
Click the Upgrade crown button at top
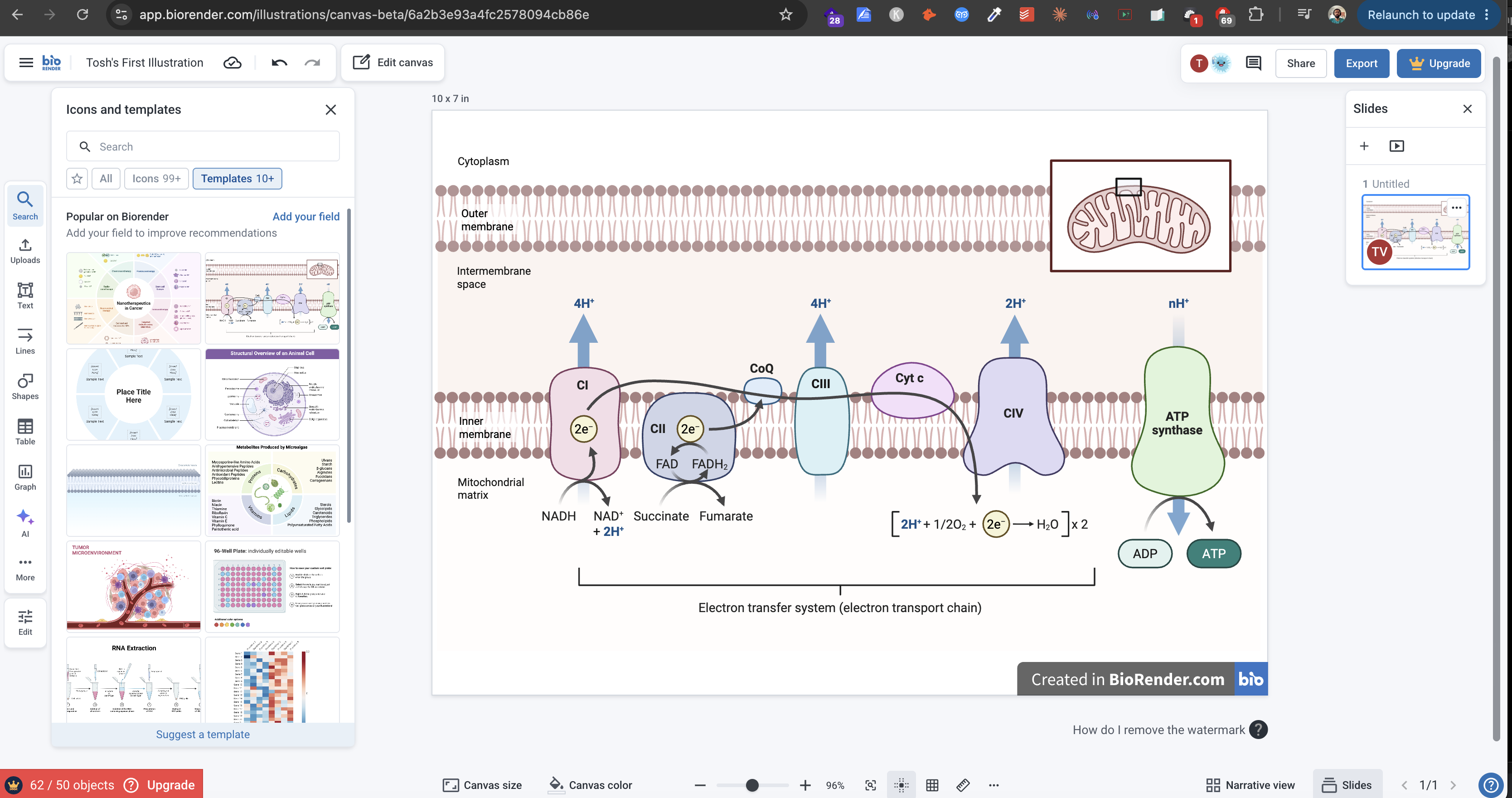point(1439,63)
